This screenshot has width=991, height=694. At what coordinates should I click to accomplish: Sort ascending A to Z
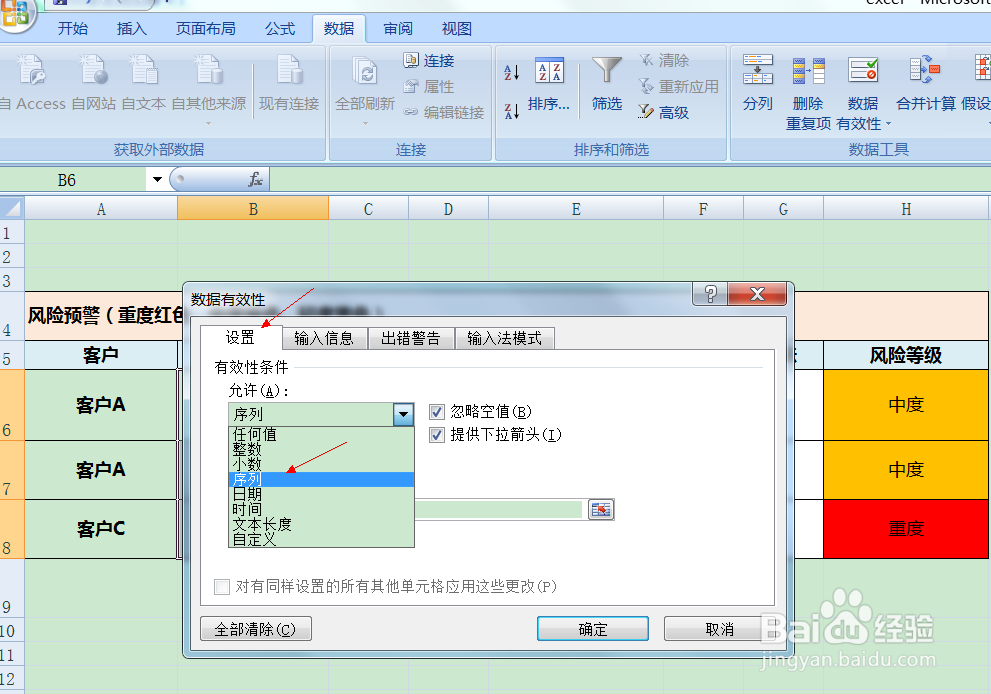point(512,73)
